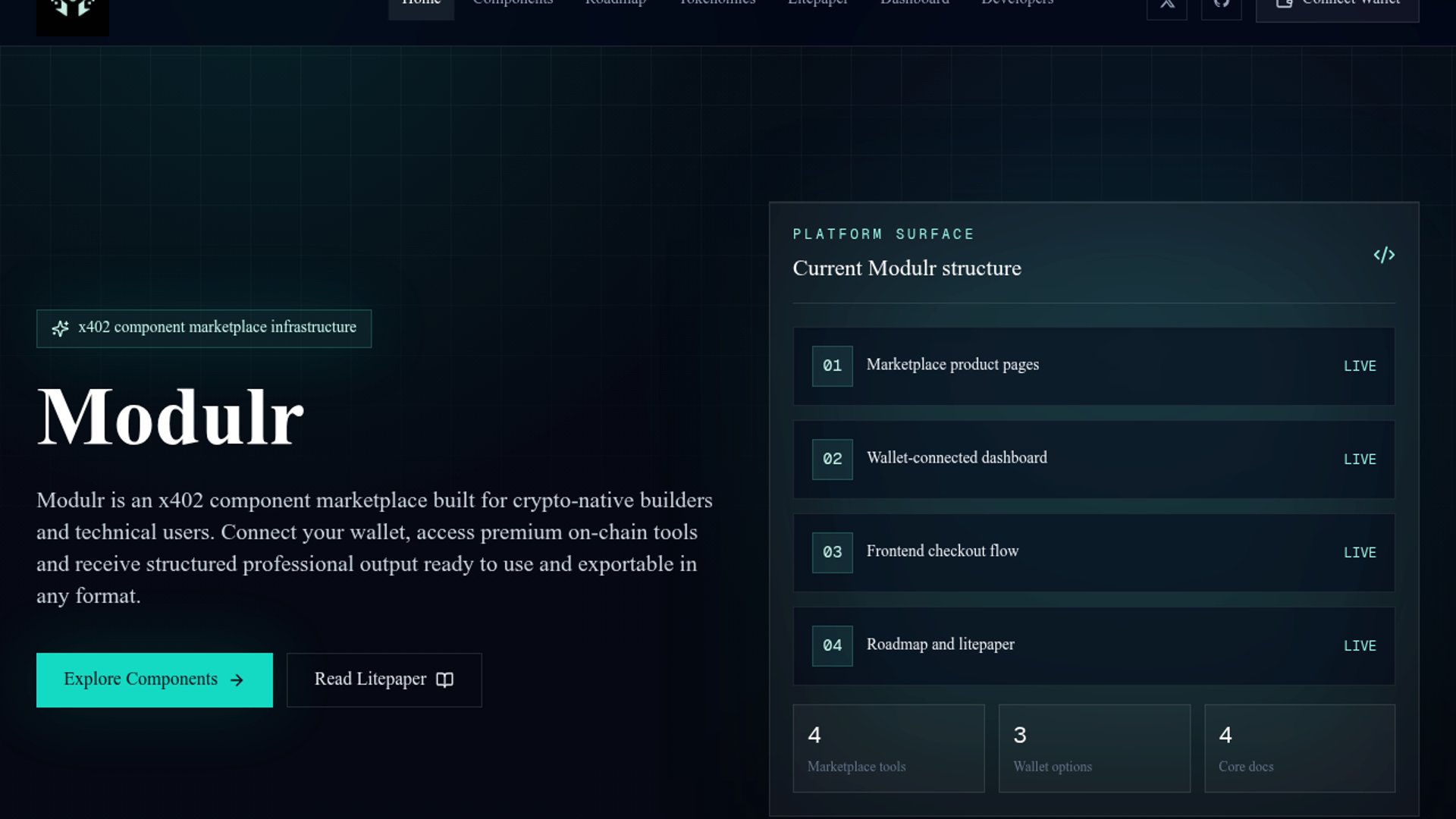Open the Read Litepaper button
This screenshot has width=1456, height=819.
pyautogui.click(x=384, y=680)
